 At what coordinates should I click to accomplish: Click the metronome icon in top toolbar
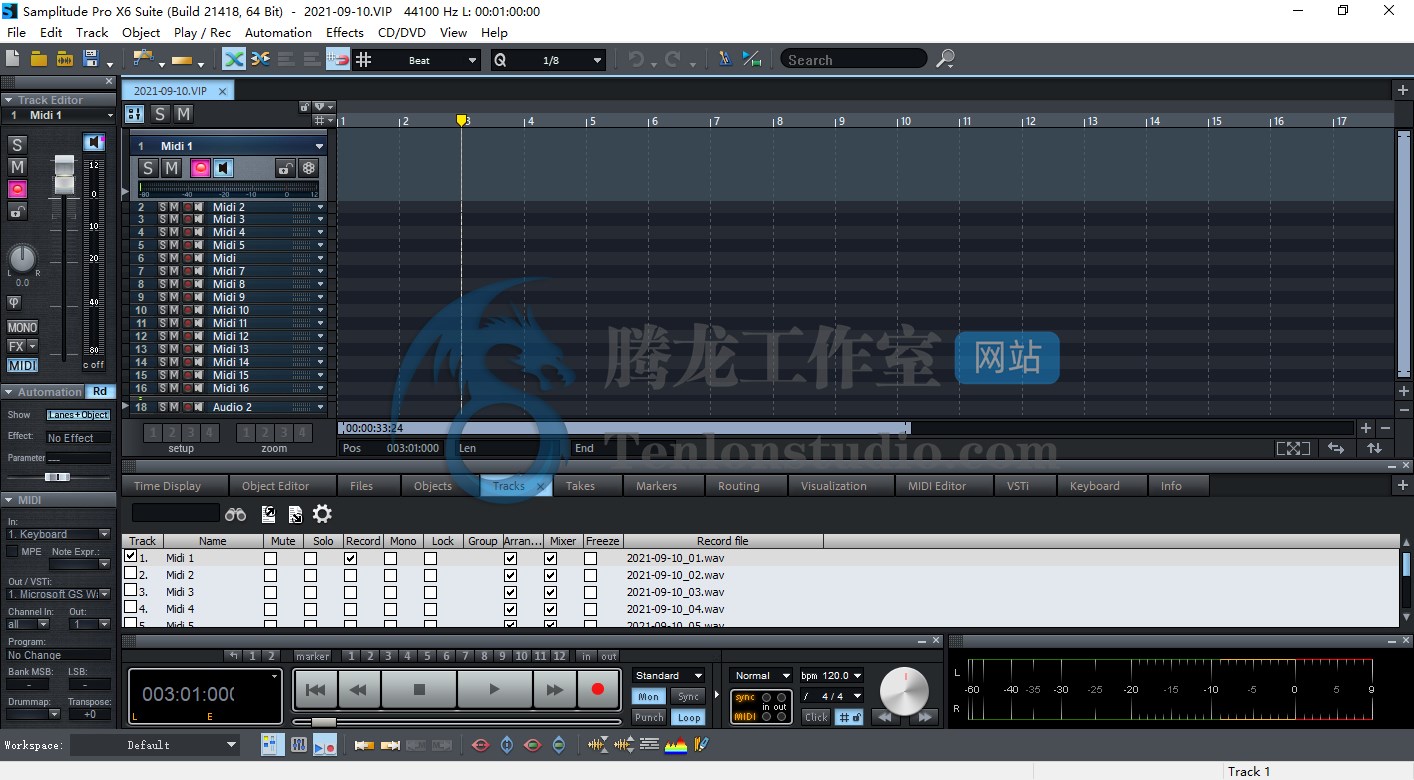click(726, 59)
